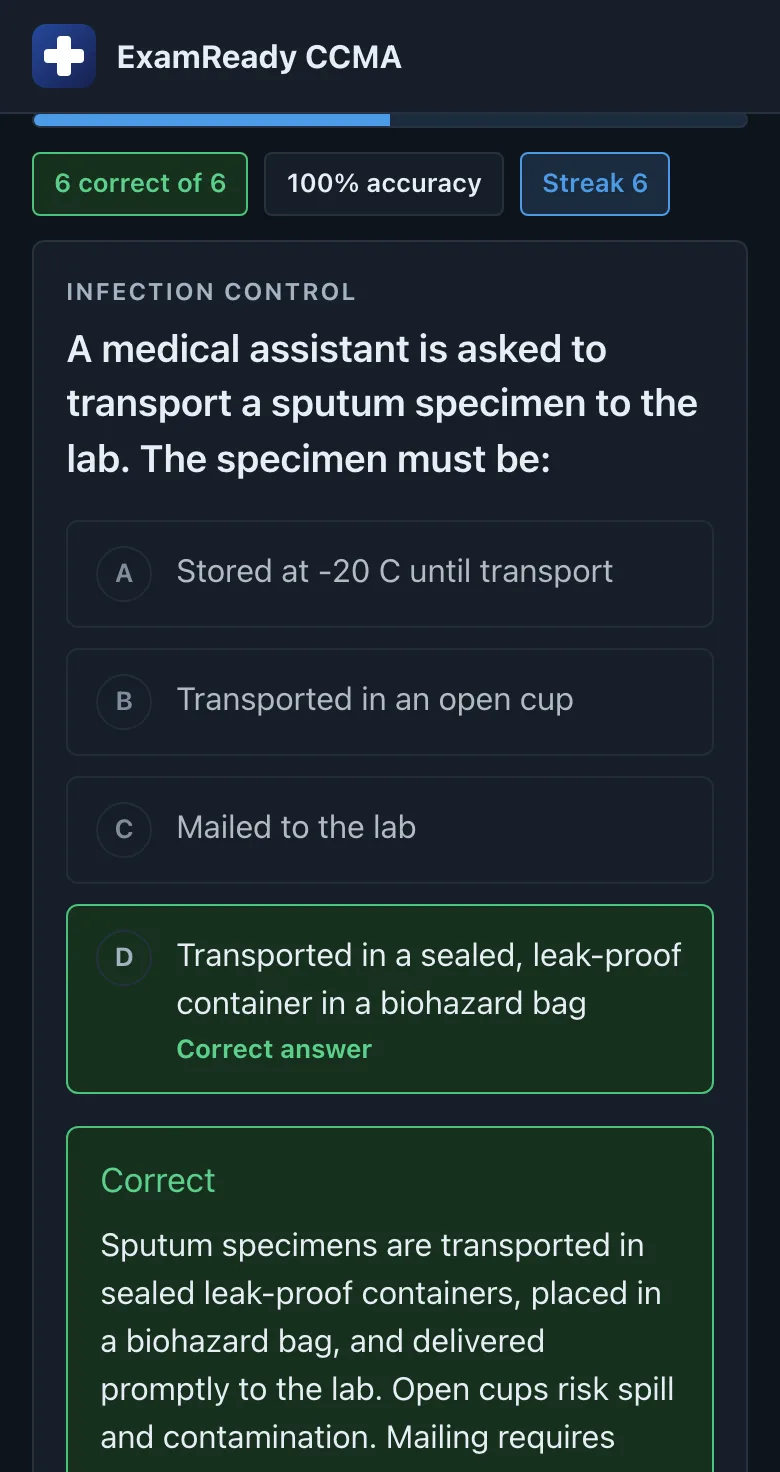This screenshot has height=1472, width=780.
Task: Select answer 'Mailed to the lab'
Action: pos(390,829)
